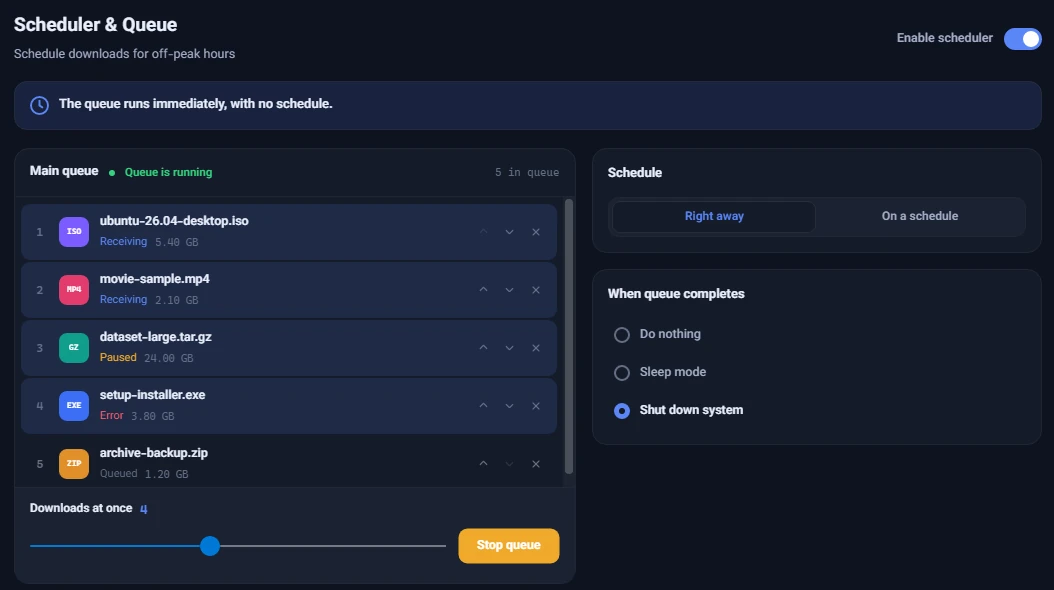Click the Downloads at once slider handle
Image resolution: width=1054 pixels, height=590 pixels.
coord(210,546)
